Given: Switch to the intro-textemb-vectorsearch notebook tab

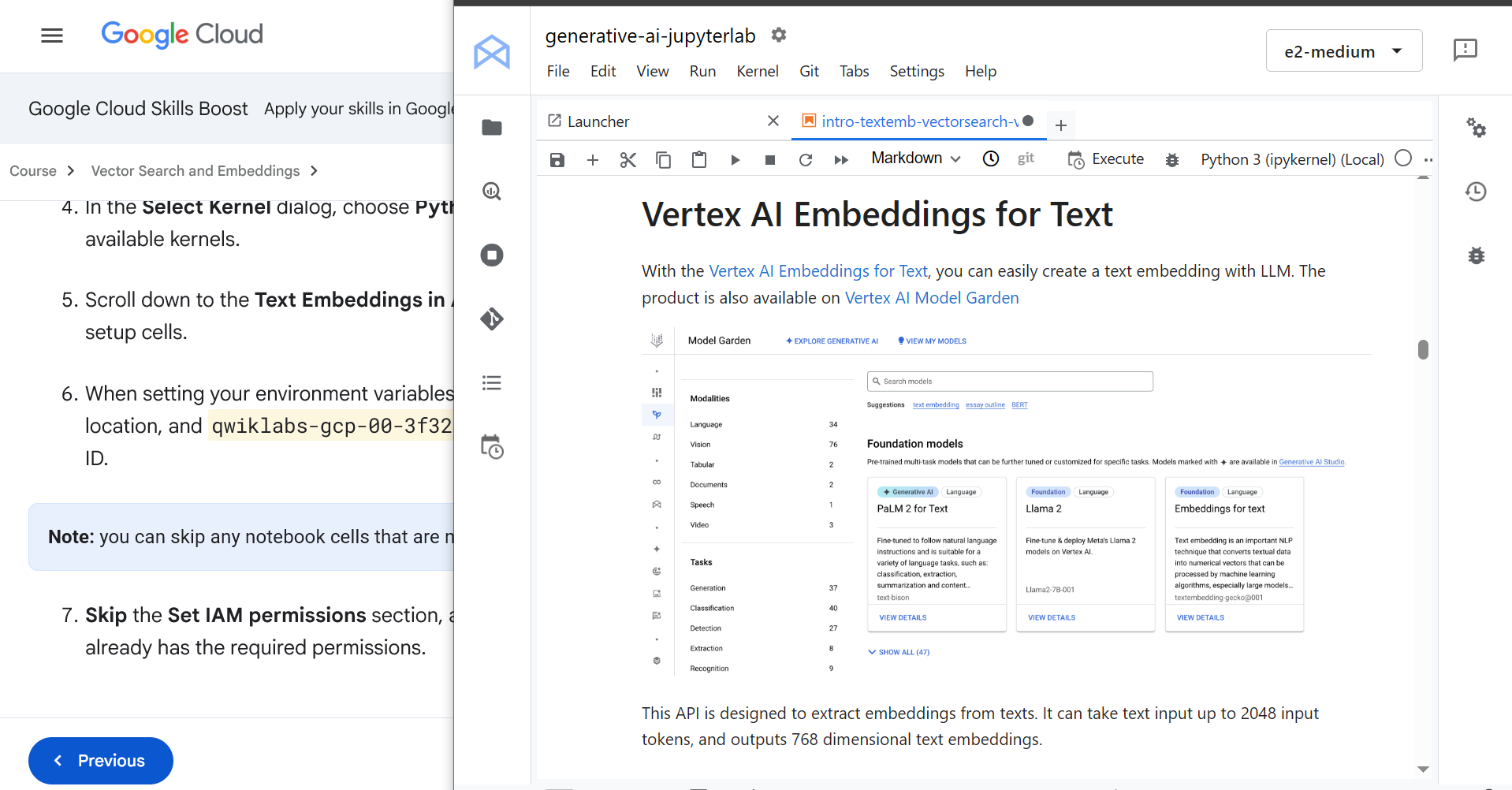Looking at the screenshot, I should pos(918,121).
